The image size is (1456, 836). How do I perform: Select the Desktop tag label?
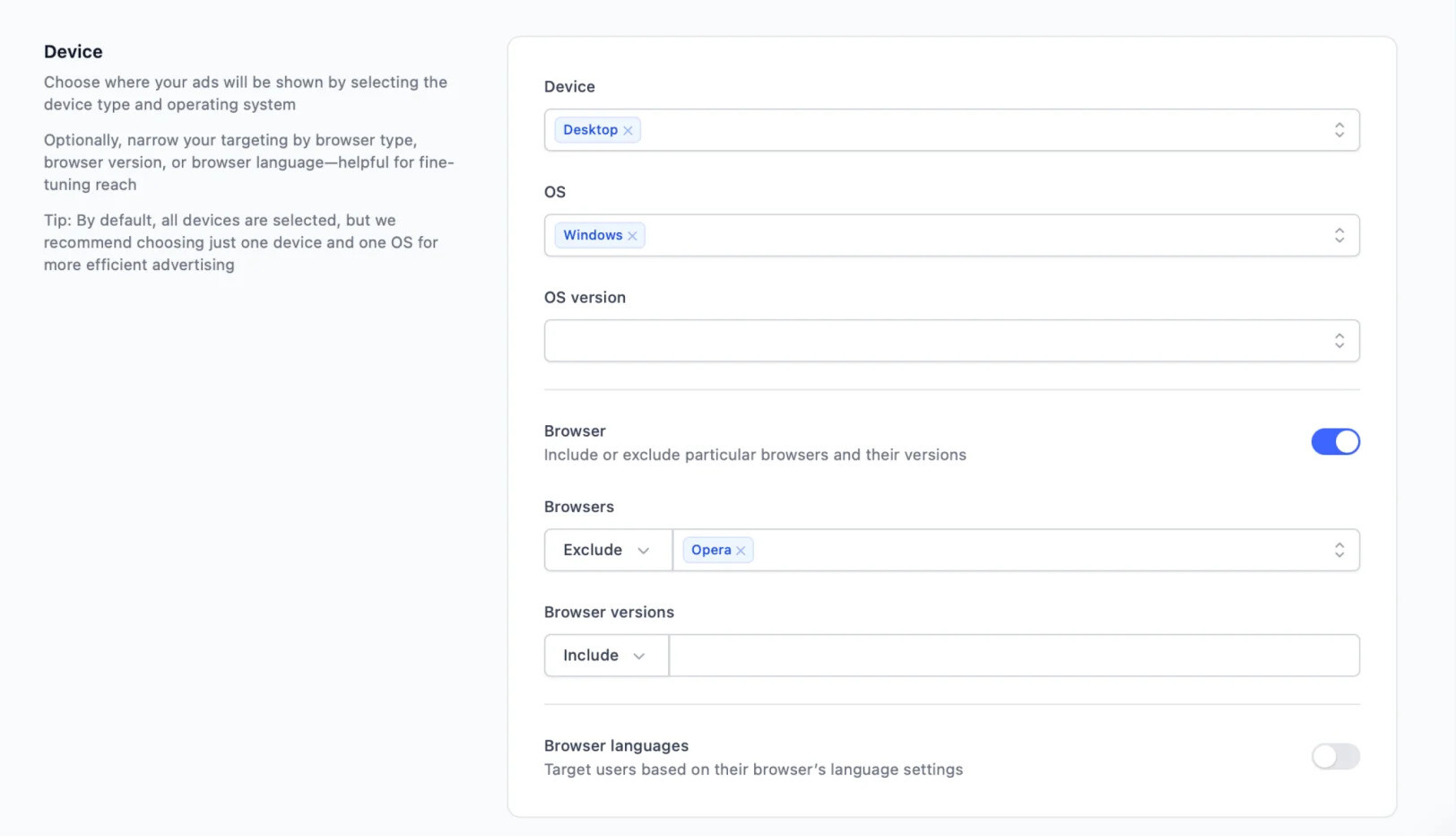[590, 130]
